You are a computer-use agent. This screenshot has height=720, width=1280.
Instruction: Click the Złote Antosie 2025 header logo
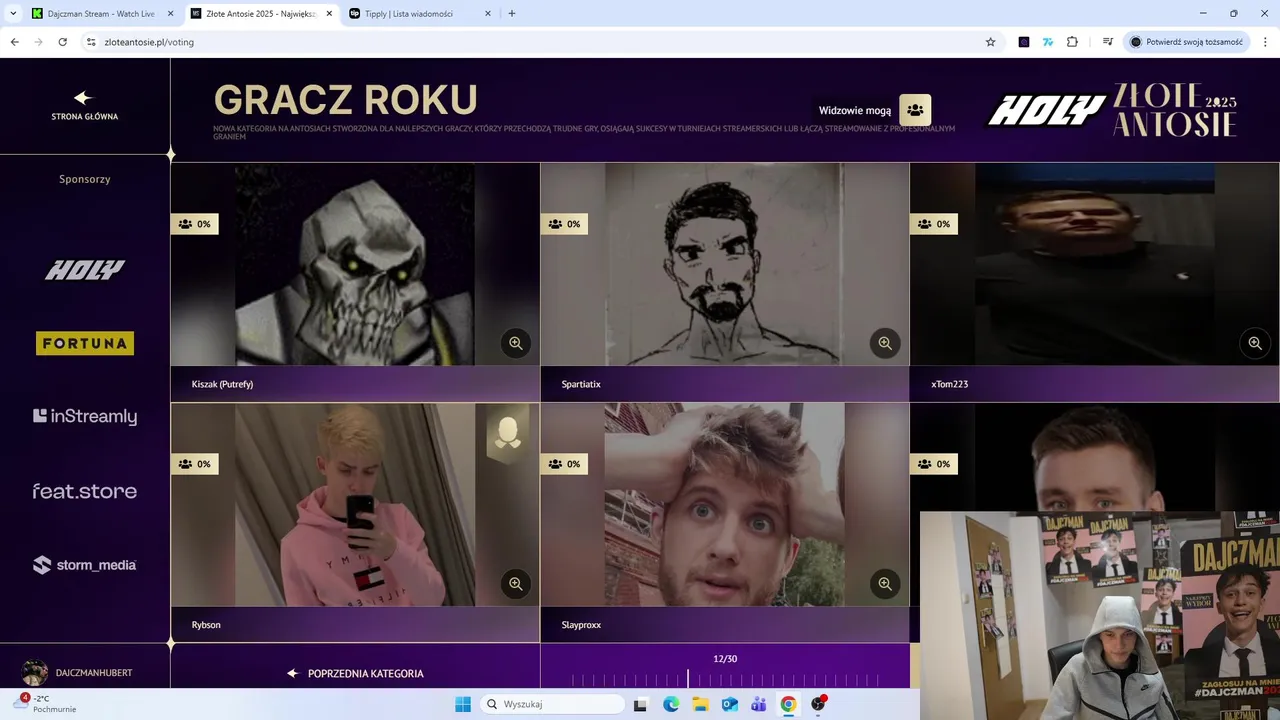coord(1175,110)
